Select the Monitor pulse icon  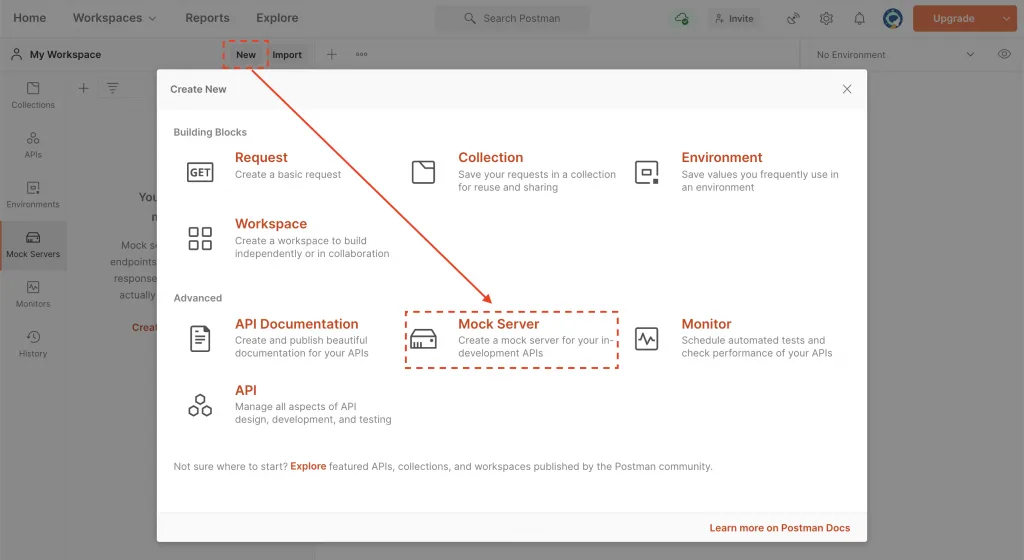click(x=647, y=339)
